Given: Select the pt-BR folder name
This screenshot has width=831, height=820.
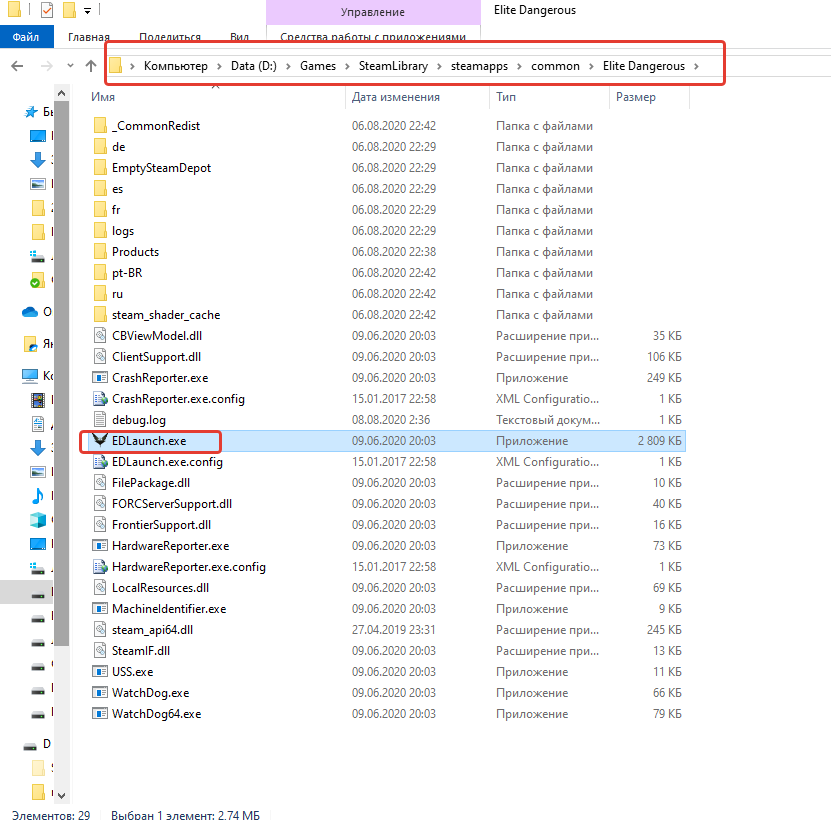Looking at the screenshot, I should (x=127, y=272).
